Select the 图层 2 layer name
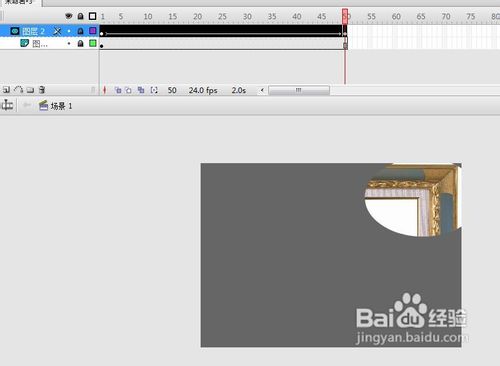Viewport: 500px width, 366px height. (x=33, y=32)
